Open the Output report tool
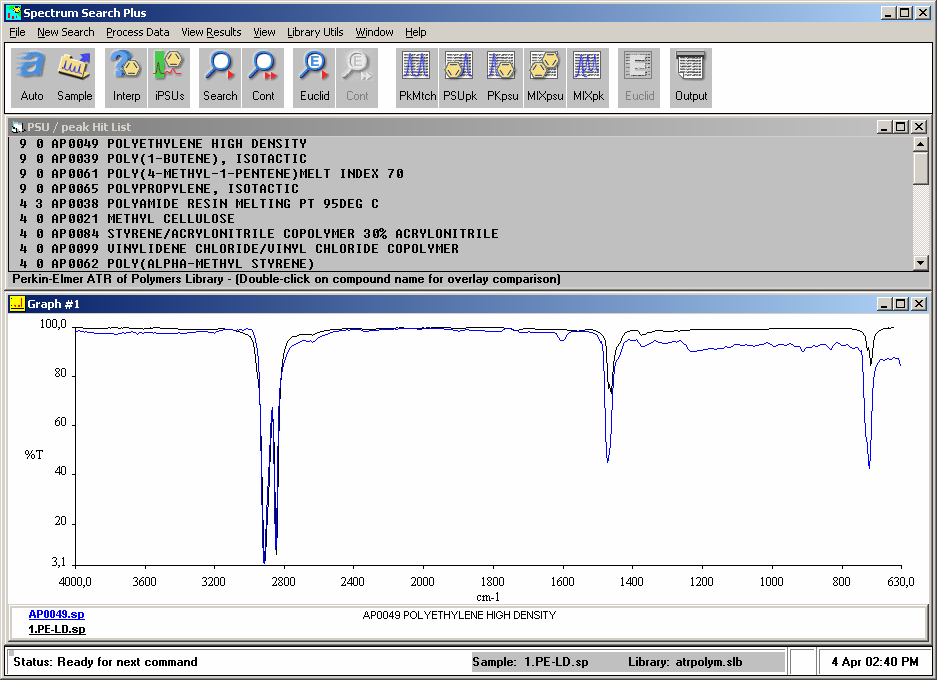The height and width of the screenshot is (680, 937). coord(691,78)
